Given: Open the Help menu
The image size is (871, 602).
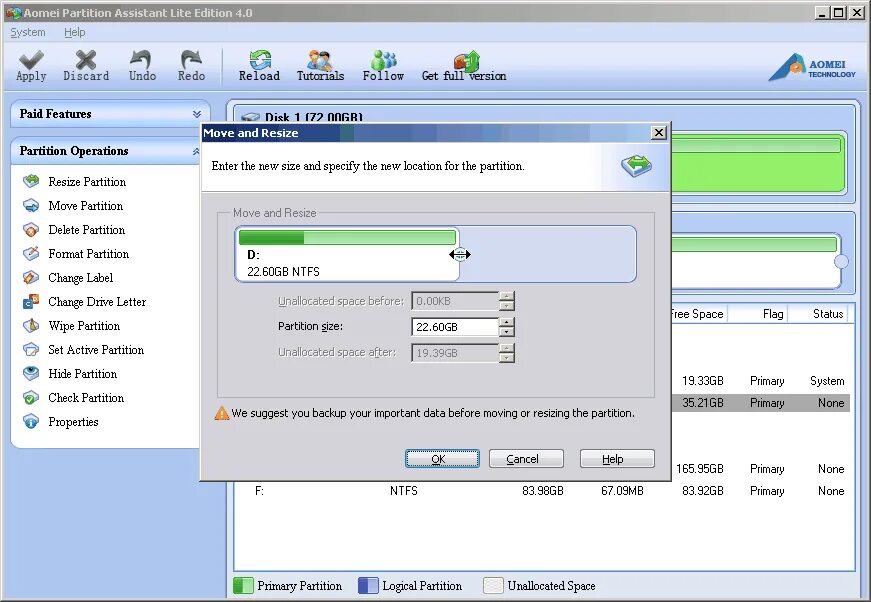Looking at the screenshot, I should coord(74,32).
